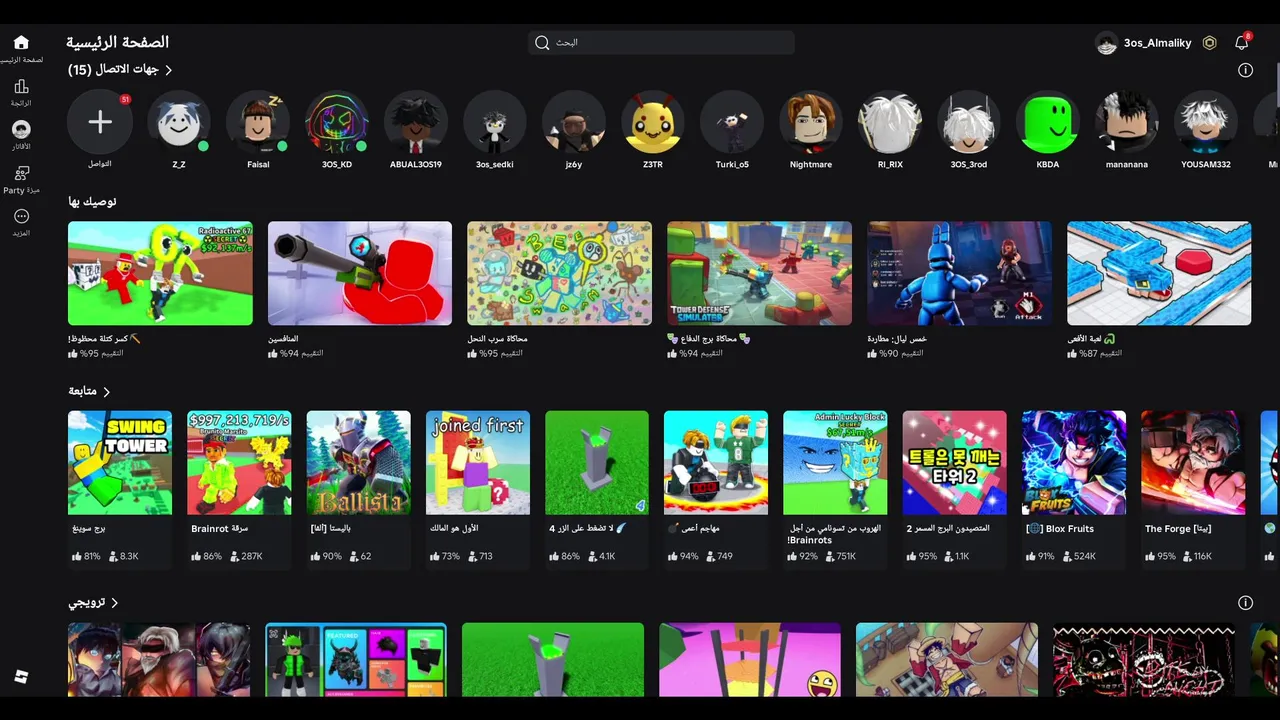The height and width of the screenshot is (720, 1280).
Task: Open 3os_sedki friend avatar
Action: [x=495, y=122]
